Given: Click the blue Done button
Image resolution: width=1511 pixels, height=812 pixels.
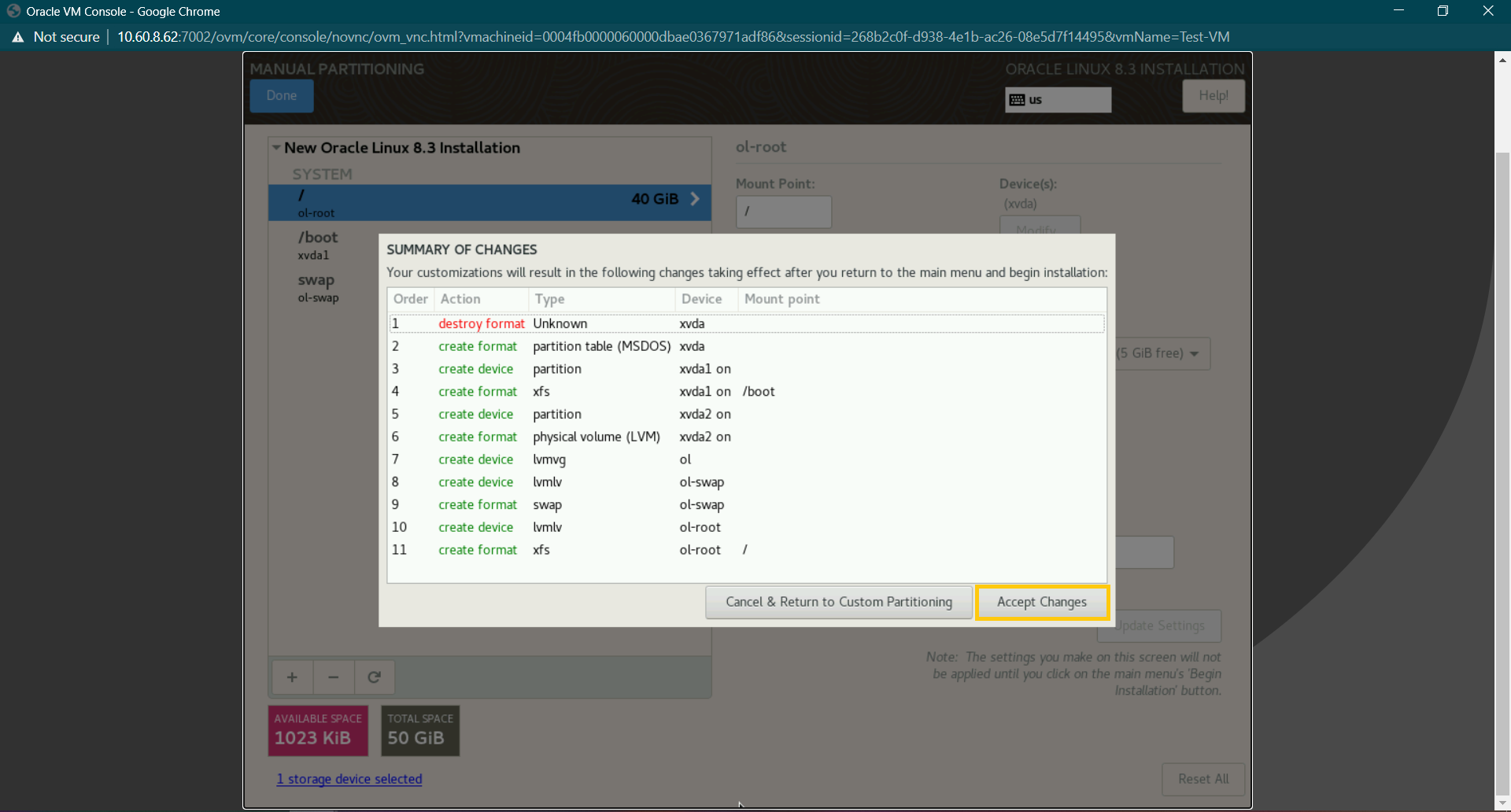Looking at the screenshot, I should [282, 96].
